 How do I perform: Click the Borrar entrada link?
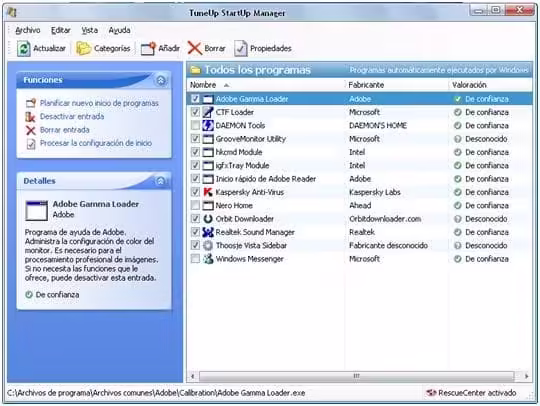click(x=64, y=130)
